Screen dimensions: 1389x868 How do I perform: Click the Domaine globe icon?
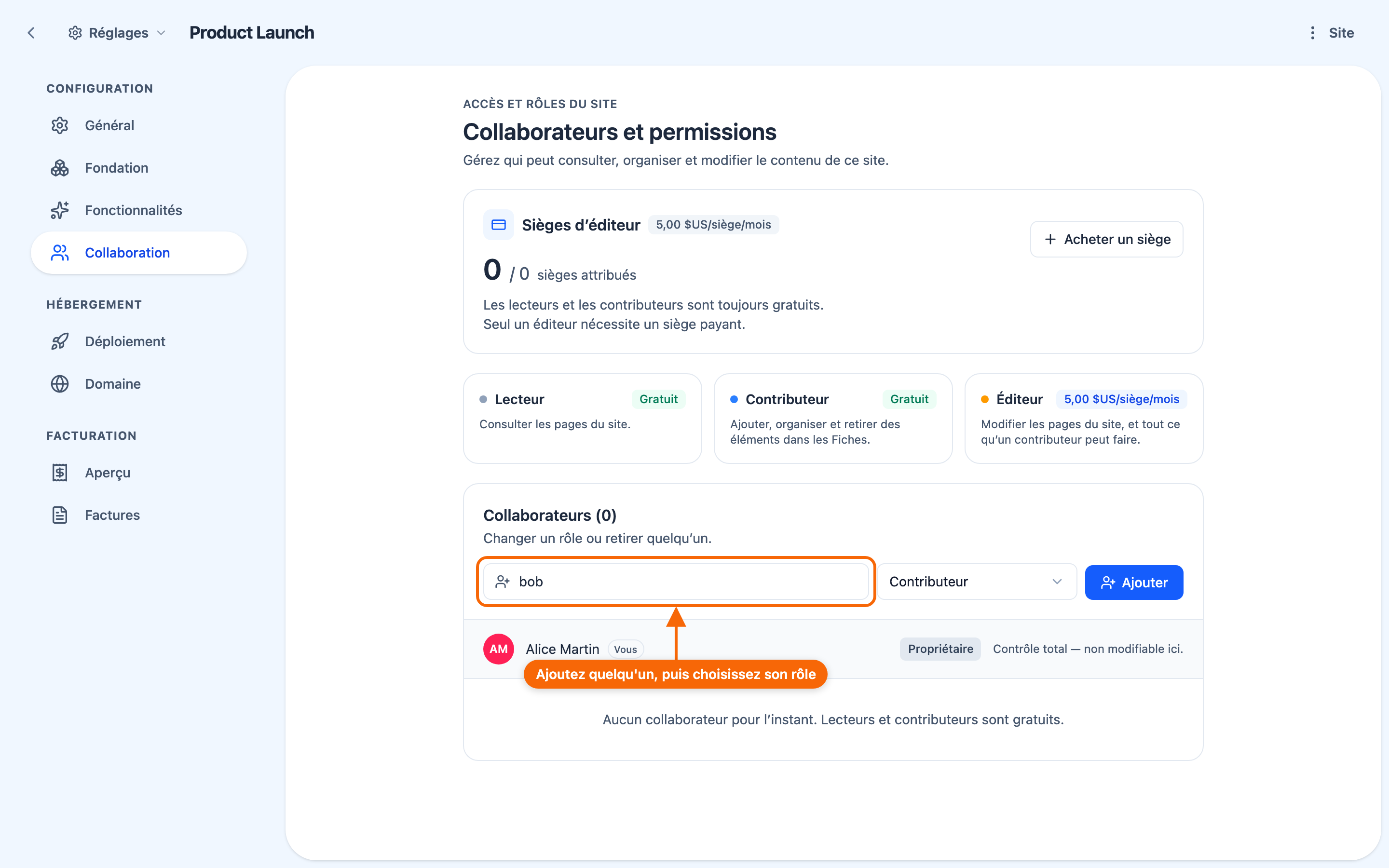point(60,383)
